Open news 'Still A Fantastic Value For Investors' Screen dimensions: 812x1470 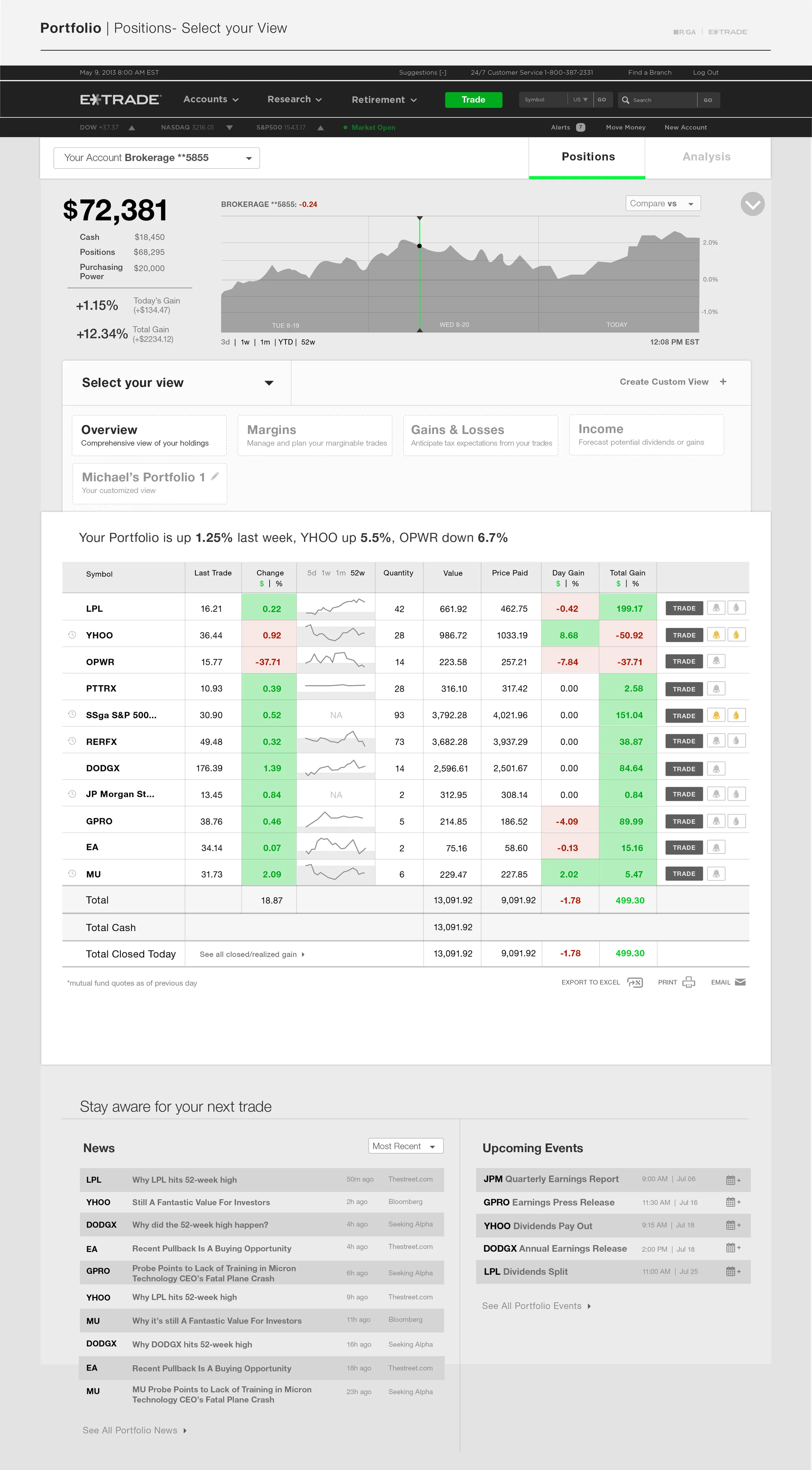(x=201, y=1202)
